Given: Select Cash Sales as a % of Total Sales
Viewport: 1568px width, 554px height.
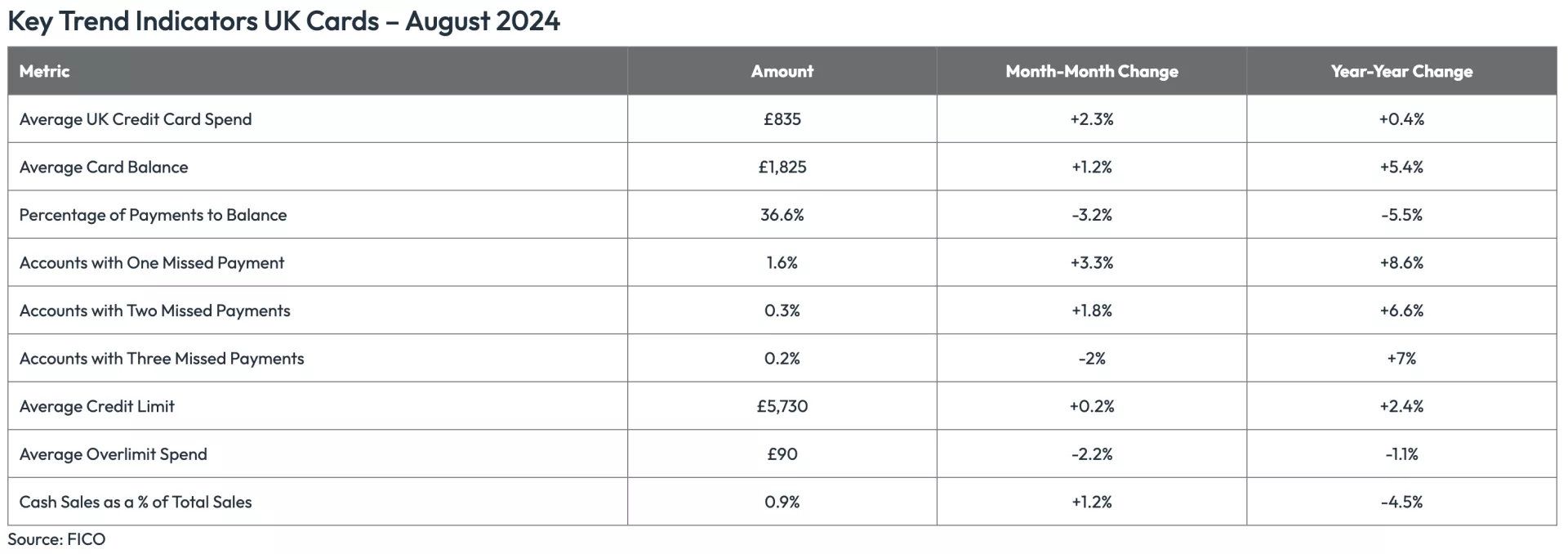Looking at the screenshot, I should pyautogui.click(x=136, y=503).
